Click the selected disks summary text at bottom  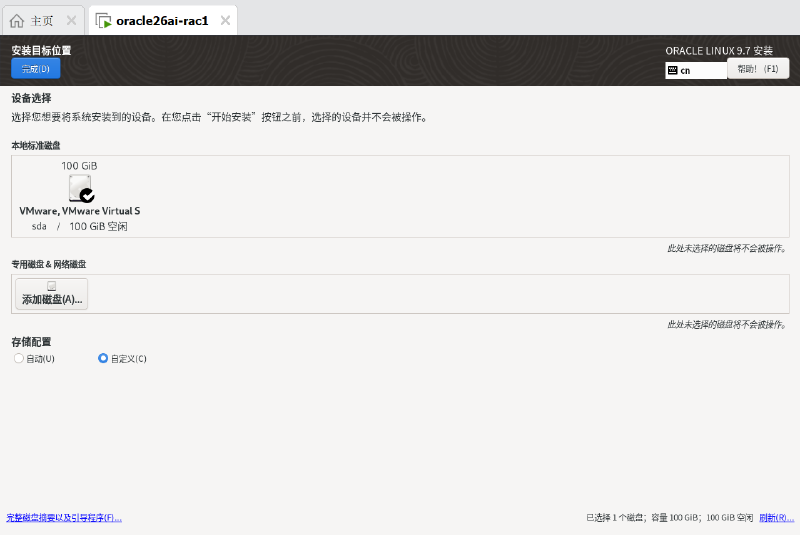click(669, 518)
